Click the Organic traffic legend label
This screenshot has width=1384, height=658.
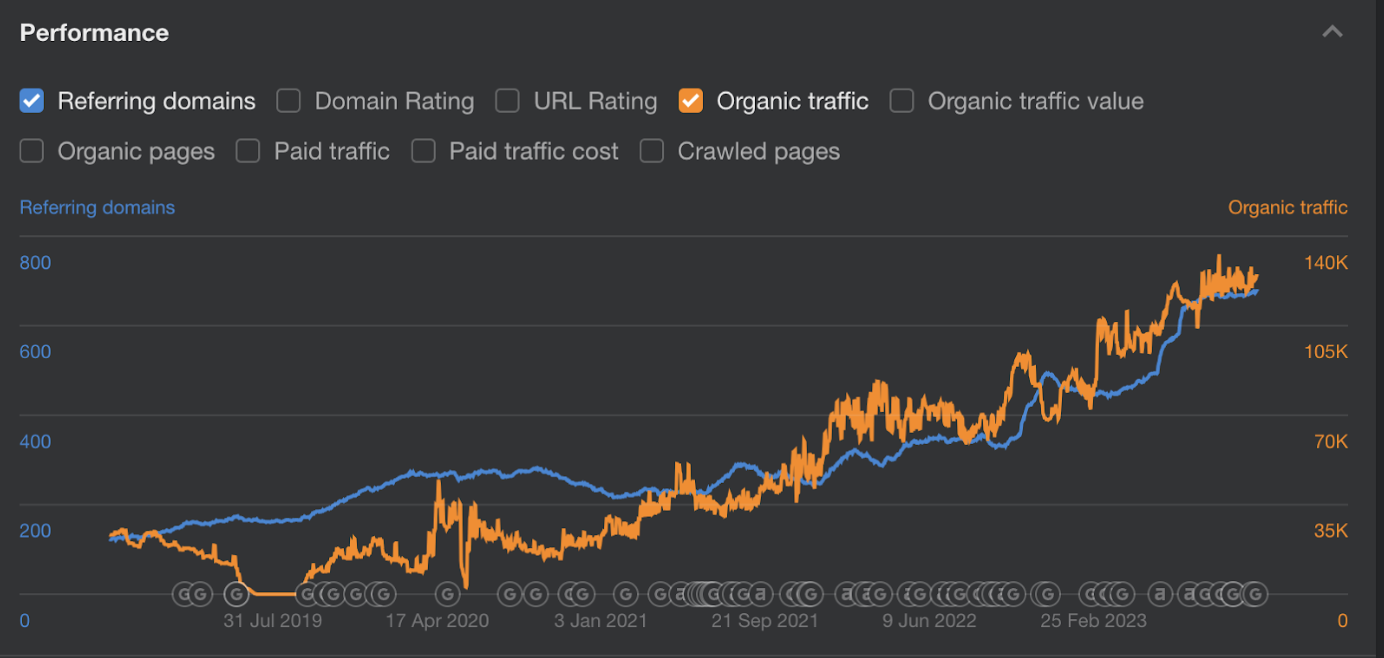1287,207
